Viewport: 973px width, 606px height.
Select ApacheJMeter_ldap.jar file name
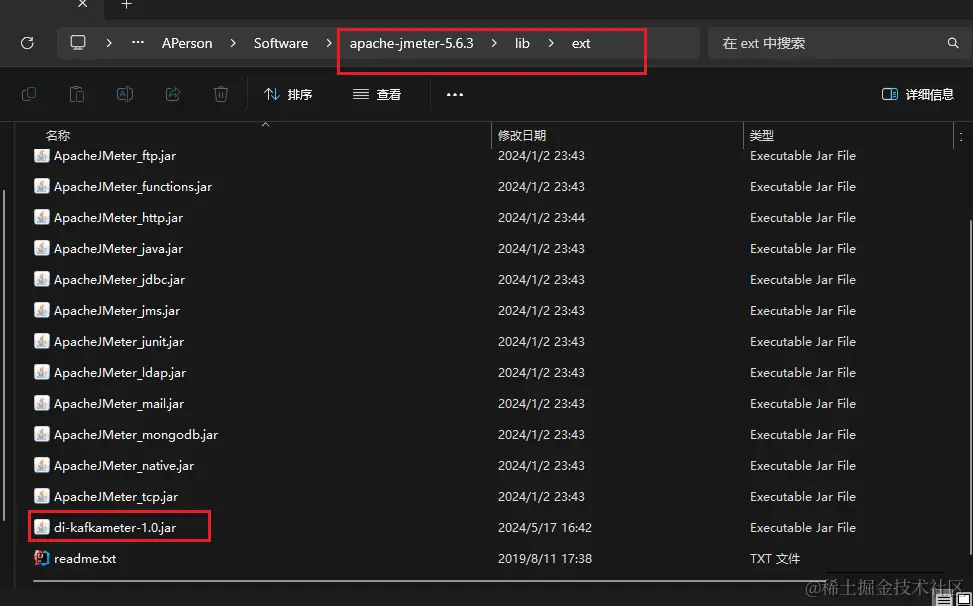point(120,373)
